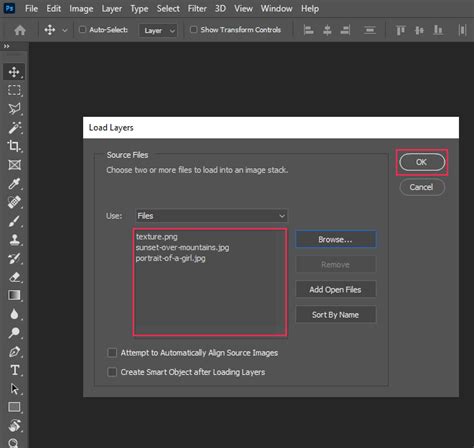Select the Brush tool

[x=14, y=221]
